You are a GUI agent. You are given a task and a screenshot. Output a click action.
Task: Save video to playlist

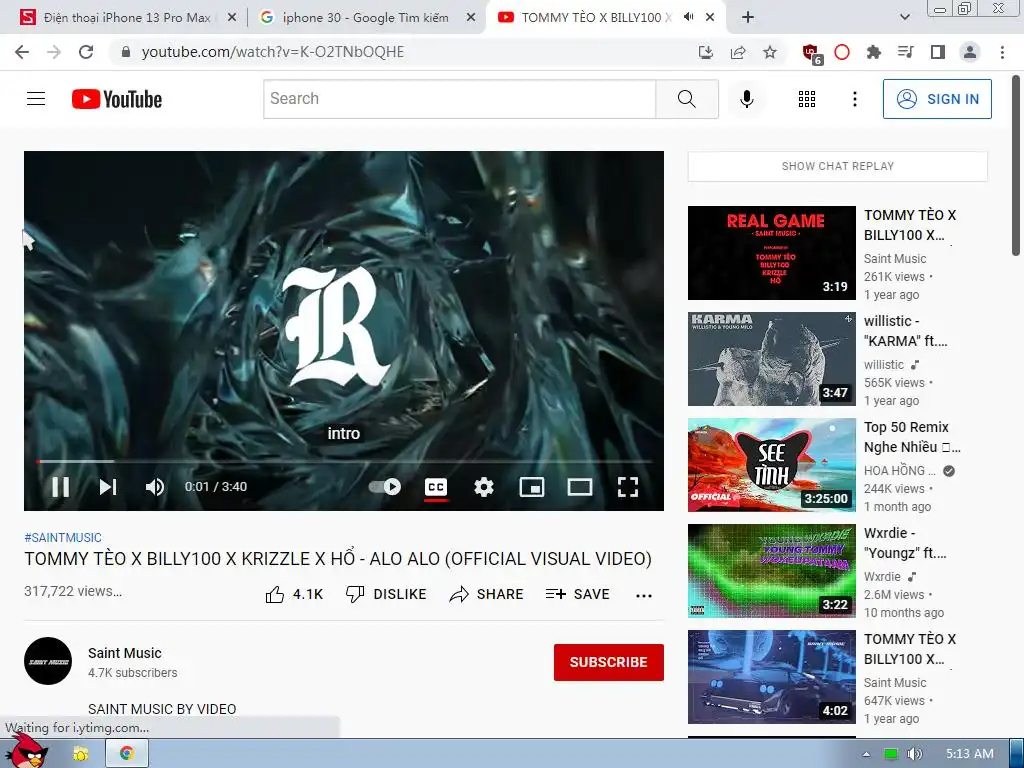(x=578, y=594)
